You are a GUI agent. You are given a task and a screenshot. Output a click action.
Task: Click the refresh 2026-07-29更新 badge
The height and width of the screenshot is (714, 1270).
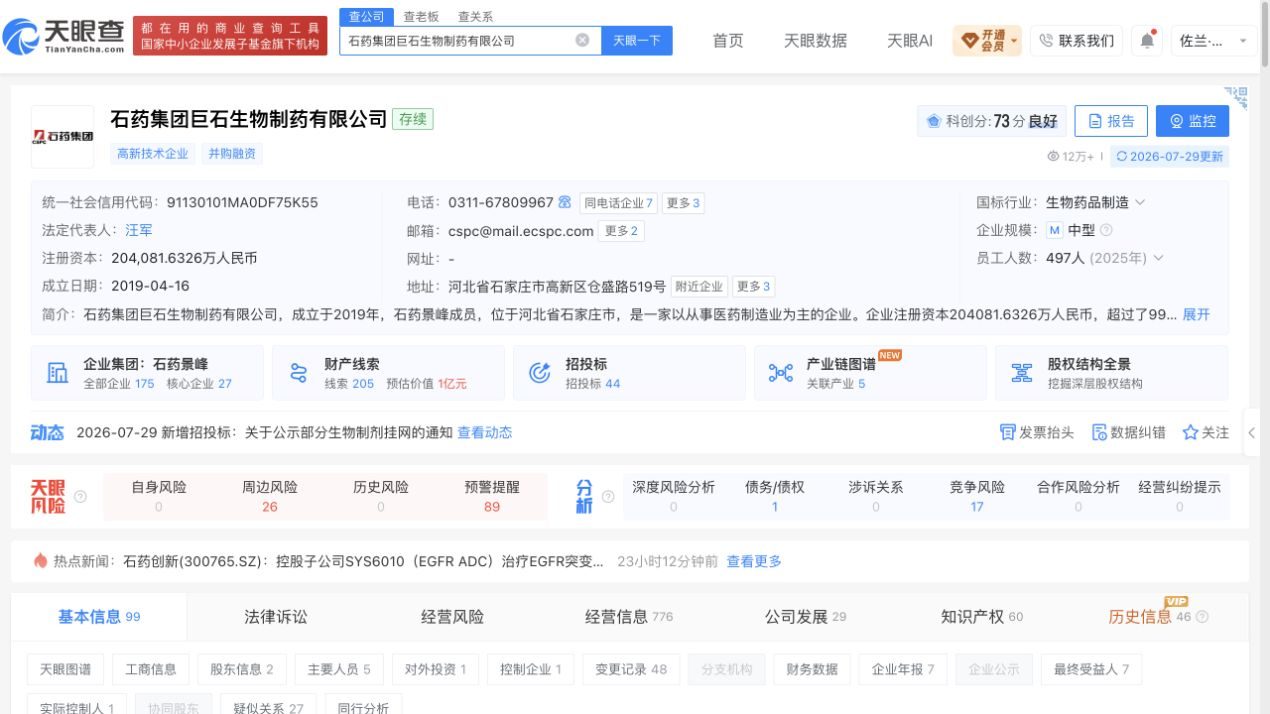pos(1169,156)
